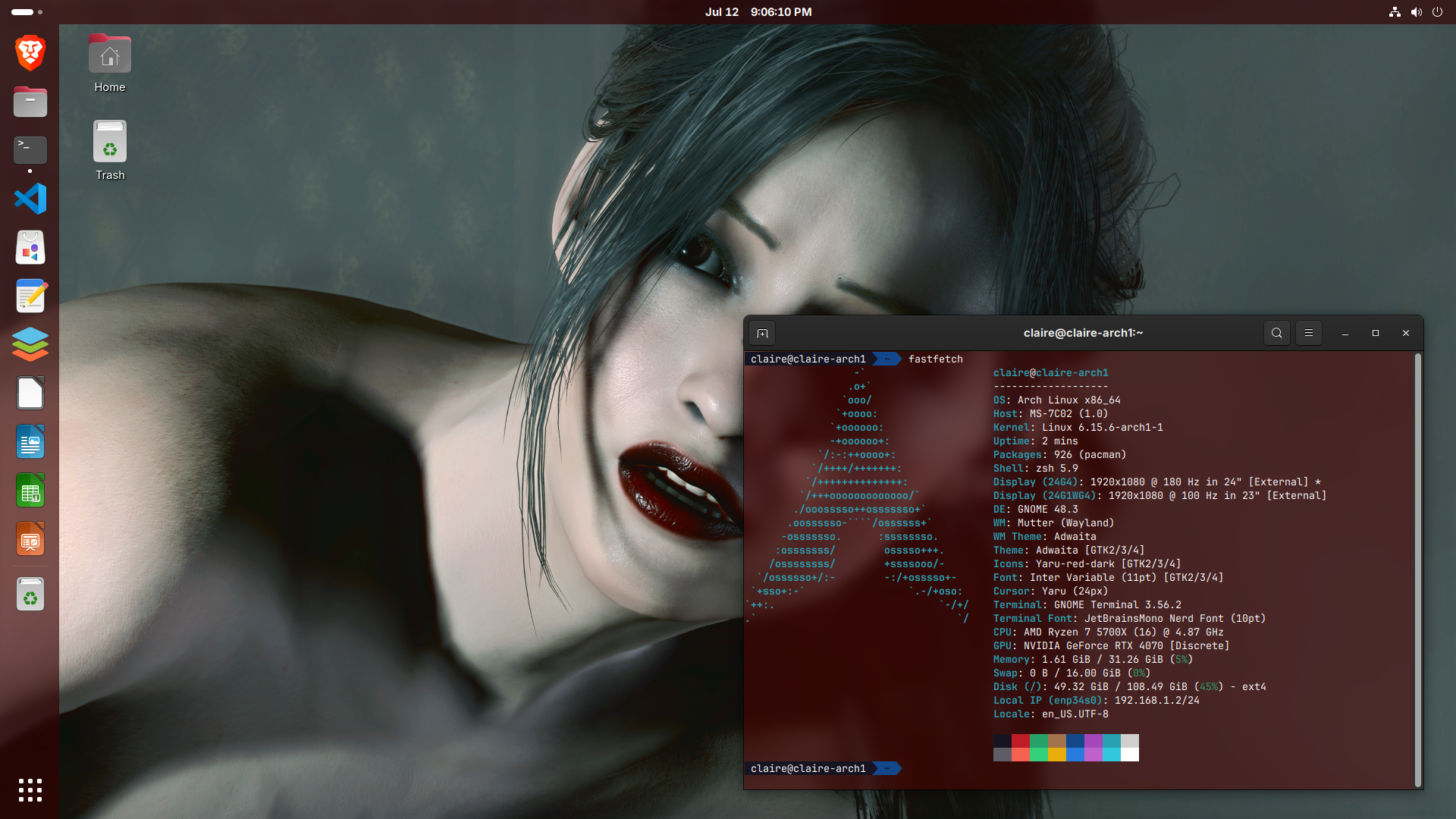Image resolution: width=1456 pixels, height=819 pixels.
Task: Click the CPU: AMD Ryzen 7 5700X line
Action: pyautogui.click(x=1109, y=632)
